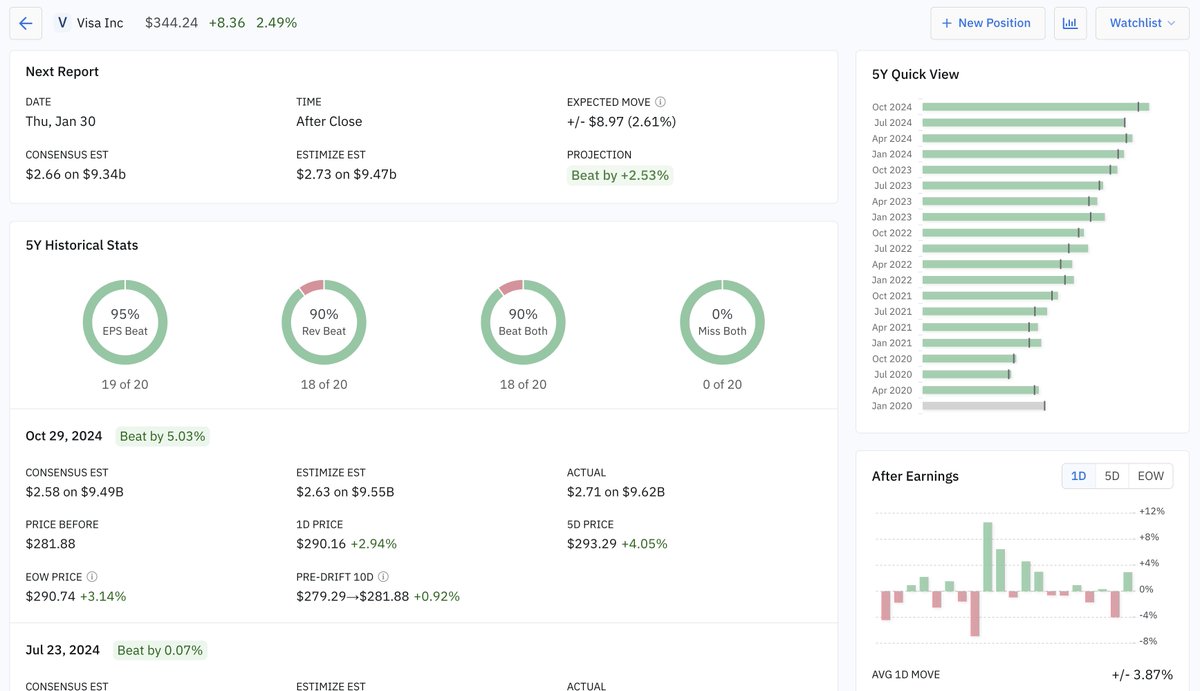Switch to the 5D after-earnings view
This screenshot has width=1200, height=691.
coord(1111,475)
